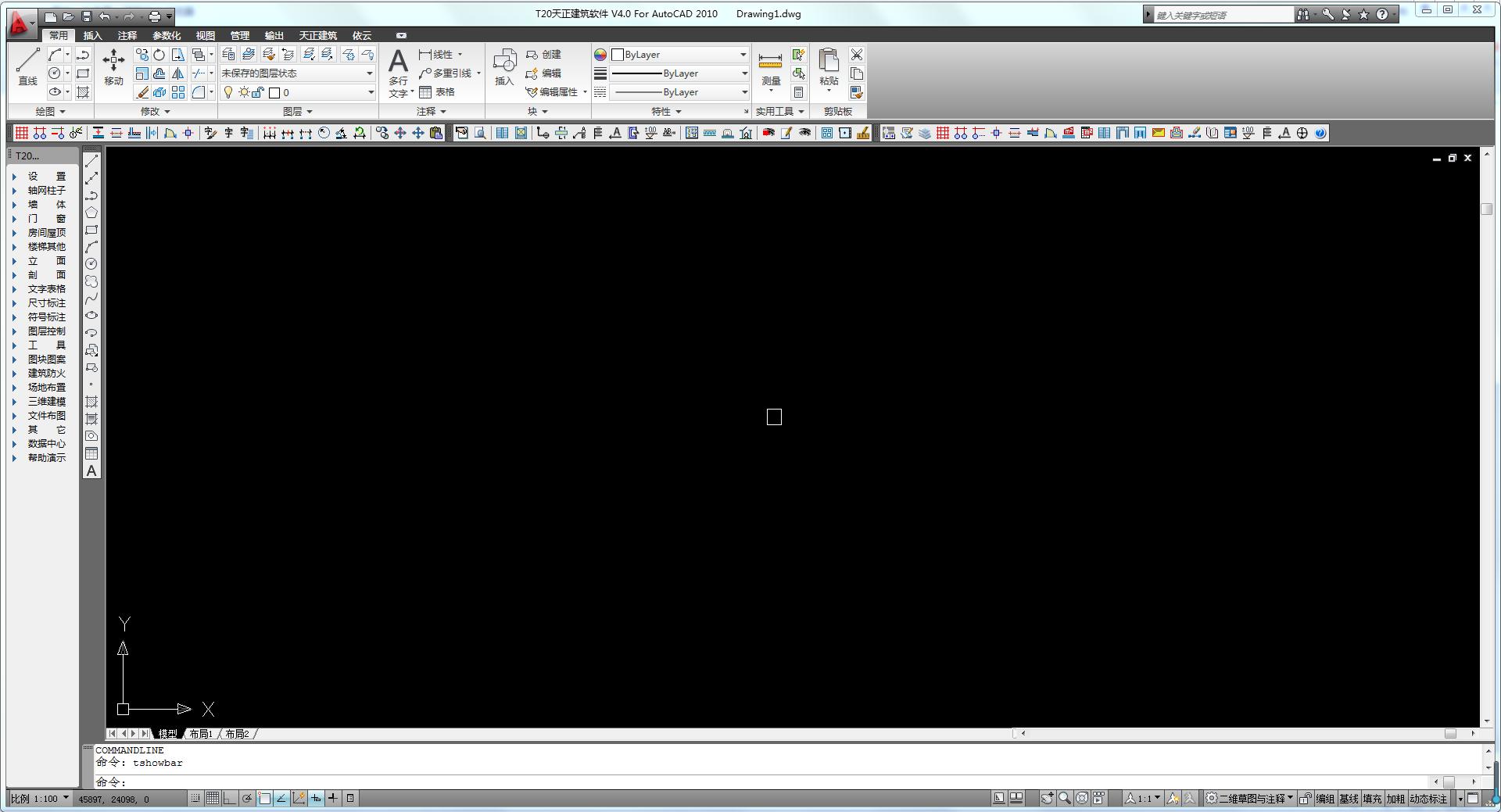Image resolution: width=1501 pixels, height=812 pixels.
Task: Select the rectangle tool in vertical draw toolbar
Action: 91,230
